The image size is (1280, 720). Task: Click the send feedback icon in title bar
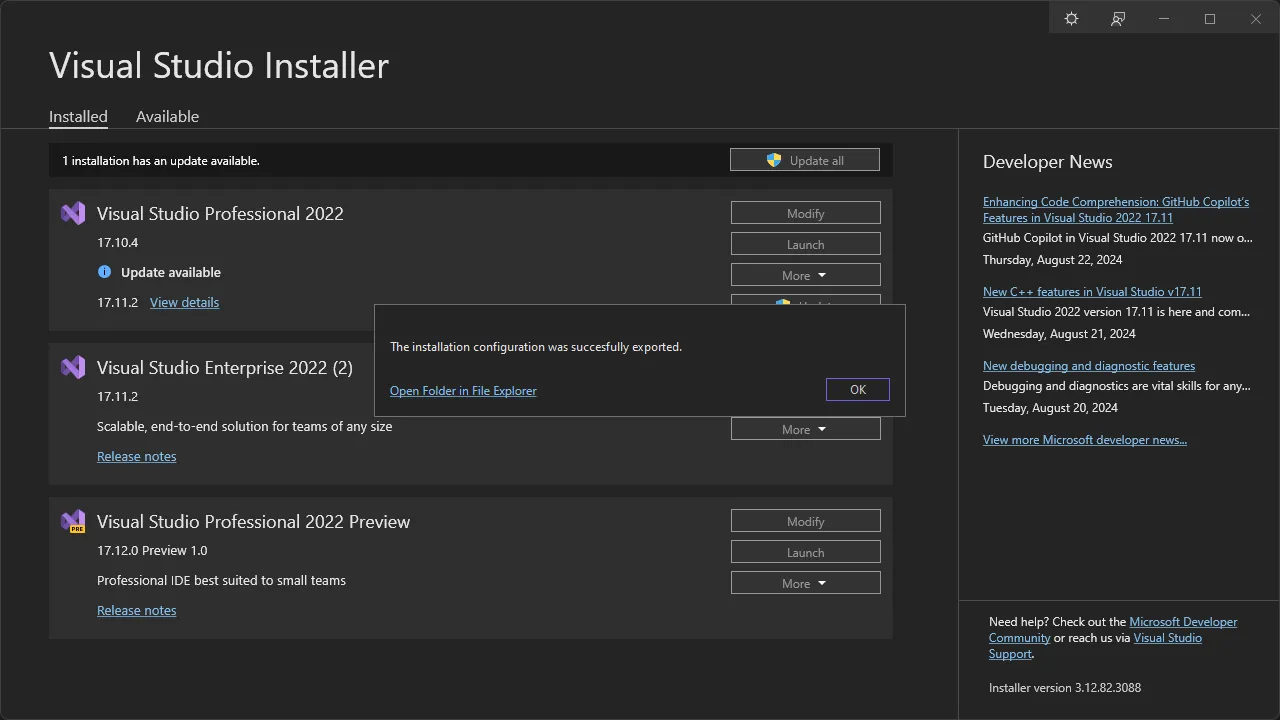click(x=1118, y=18)
